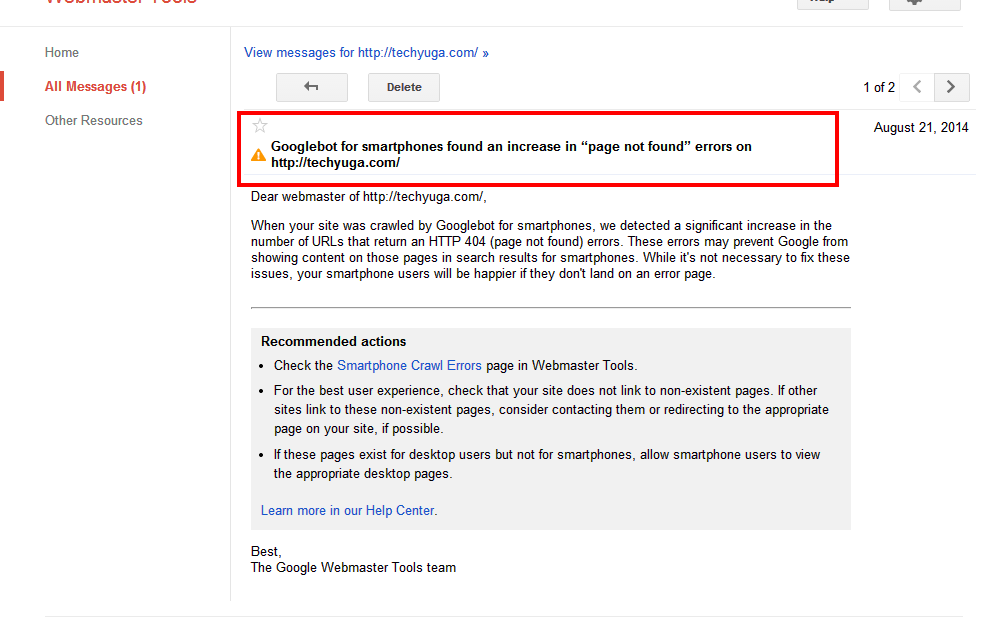1007x626 pixels.
Task: Open Learn more in our Help Center link
Action: (x=347, y=510)
